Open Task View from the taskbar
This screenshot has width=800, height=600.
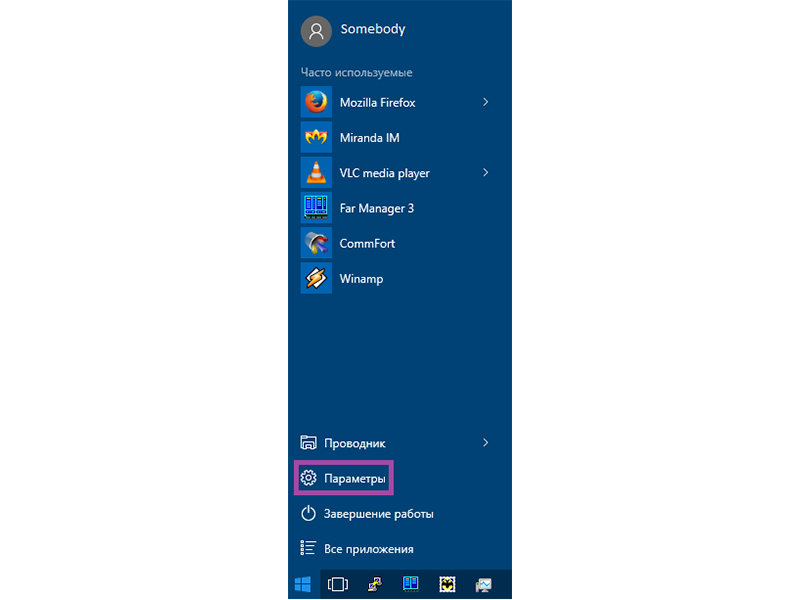[338, 584]
